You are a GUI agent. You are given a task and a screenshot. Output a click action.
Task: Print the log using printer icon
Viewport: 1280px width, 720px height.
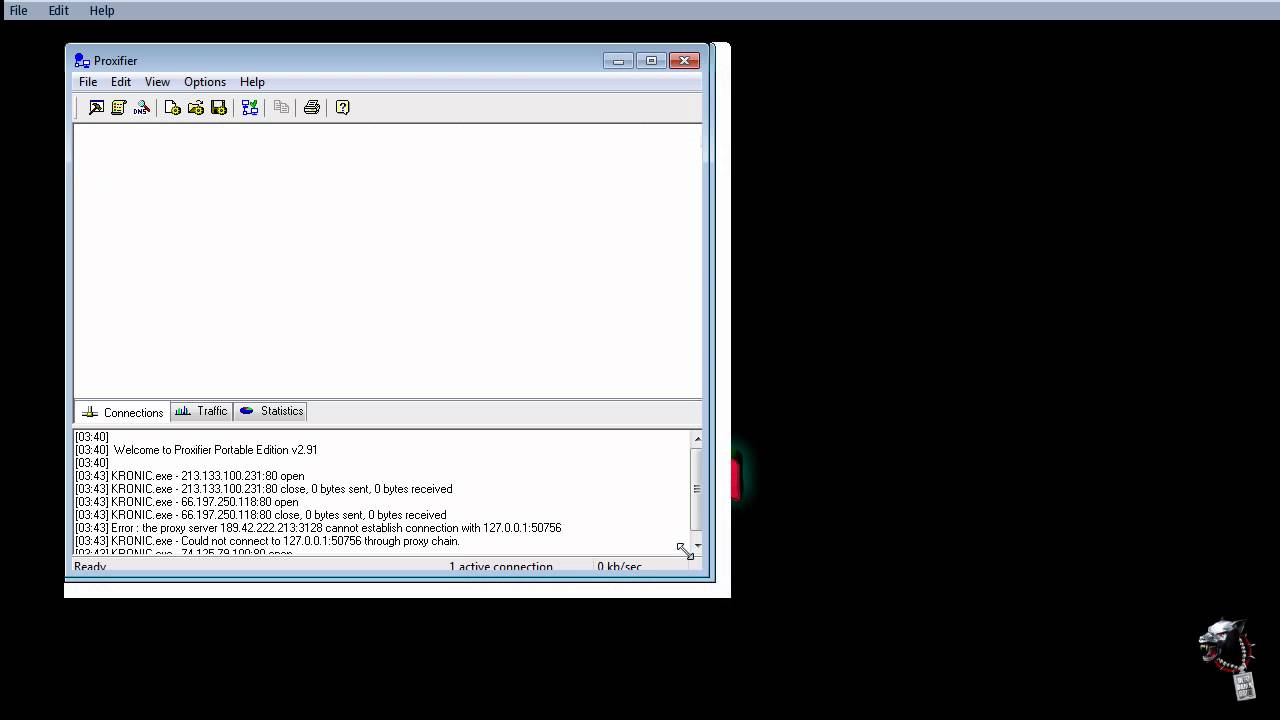pos(311,107)
